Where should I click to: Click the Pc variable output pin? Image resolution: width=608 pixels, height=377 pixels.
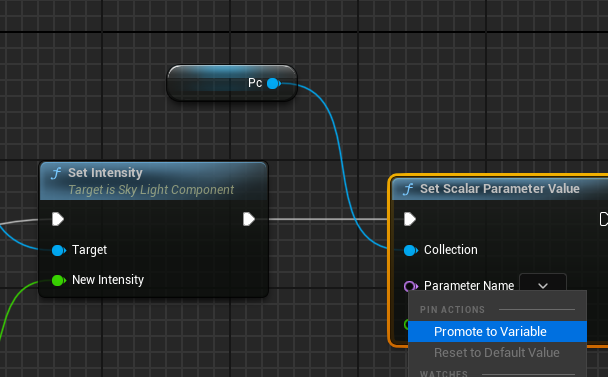[x=273, y=83]
